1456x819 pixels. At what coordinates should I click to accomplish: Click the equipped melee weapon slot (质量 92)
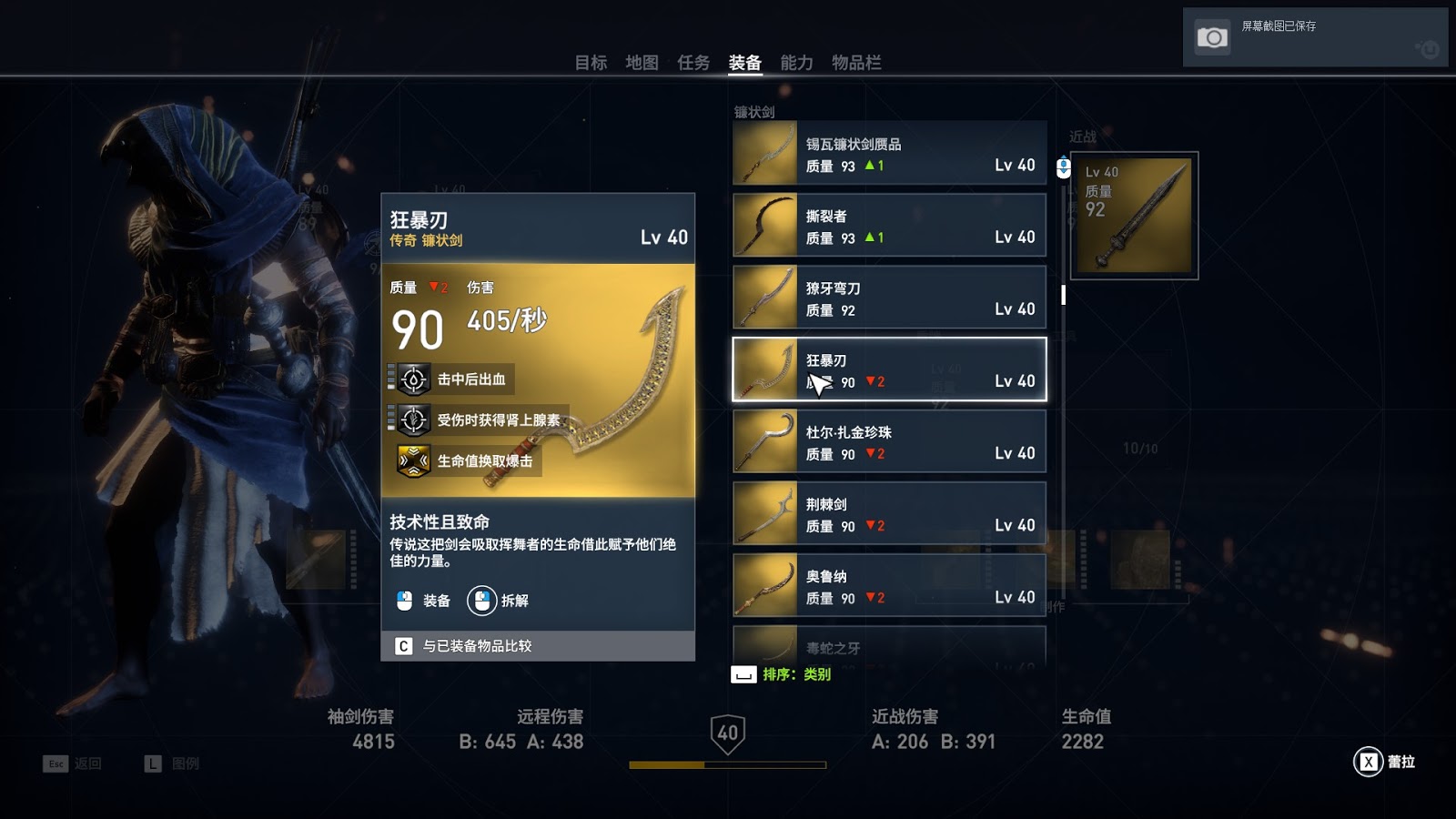[1134, 216]
